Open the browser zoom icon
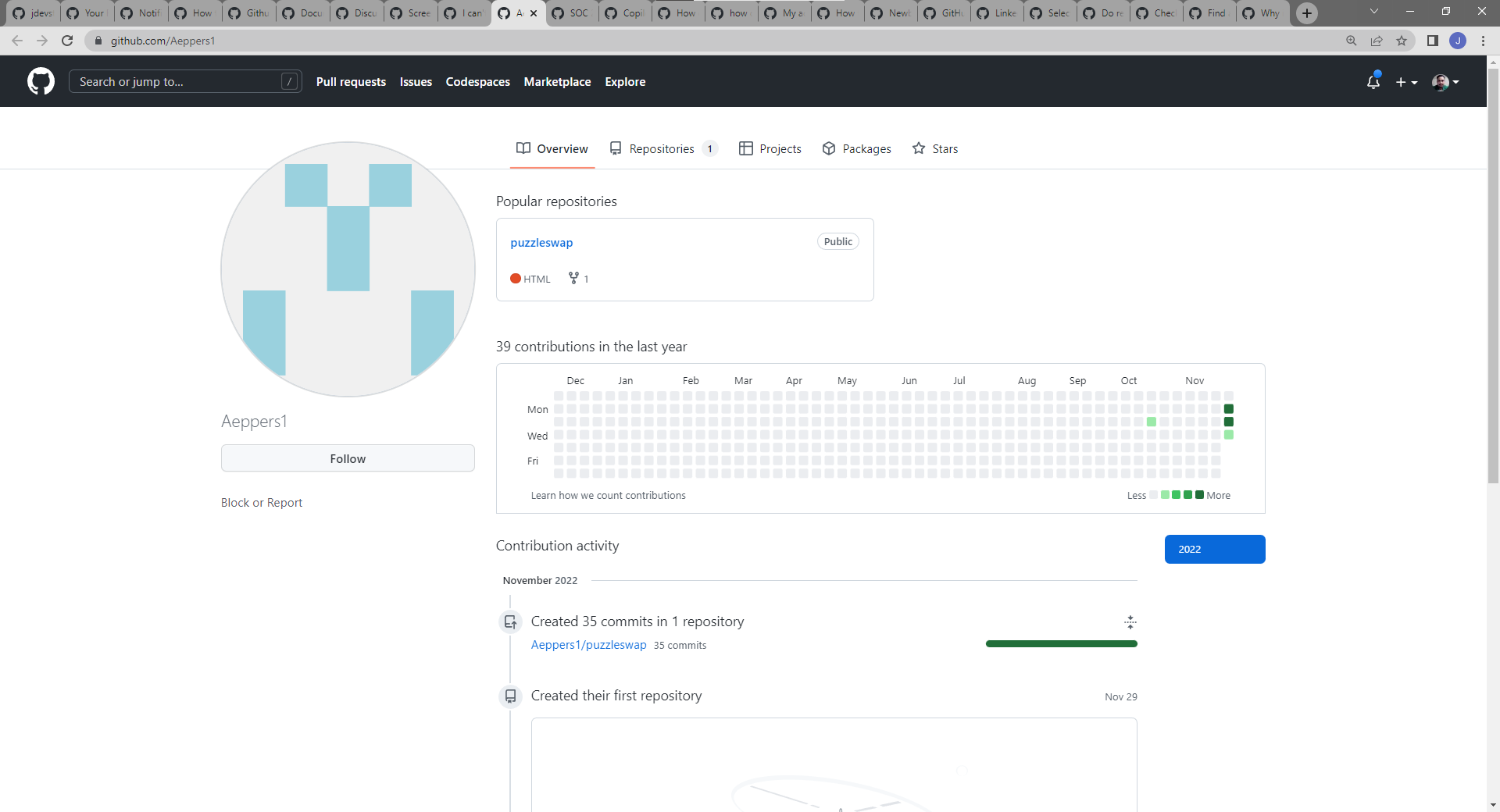This screenshot has height=812, width=1500. pyautogui.click(x=1352, y=41)
